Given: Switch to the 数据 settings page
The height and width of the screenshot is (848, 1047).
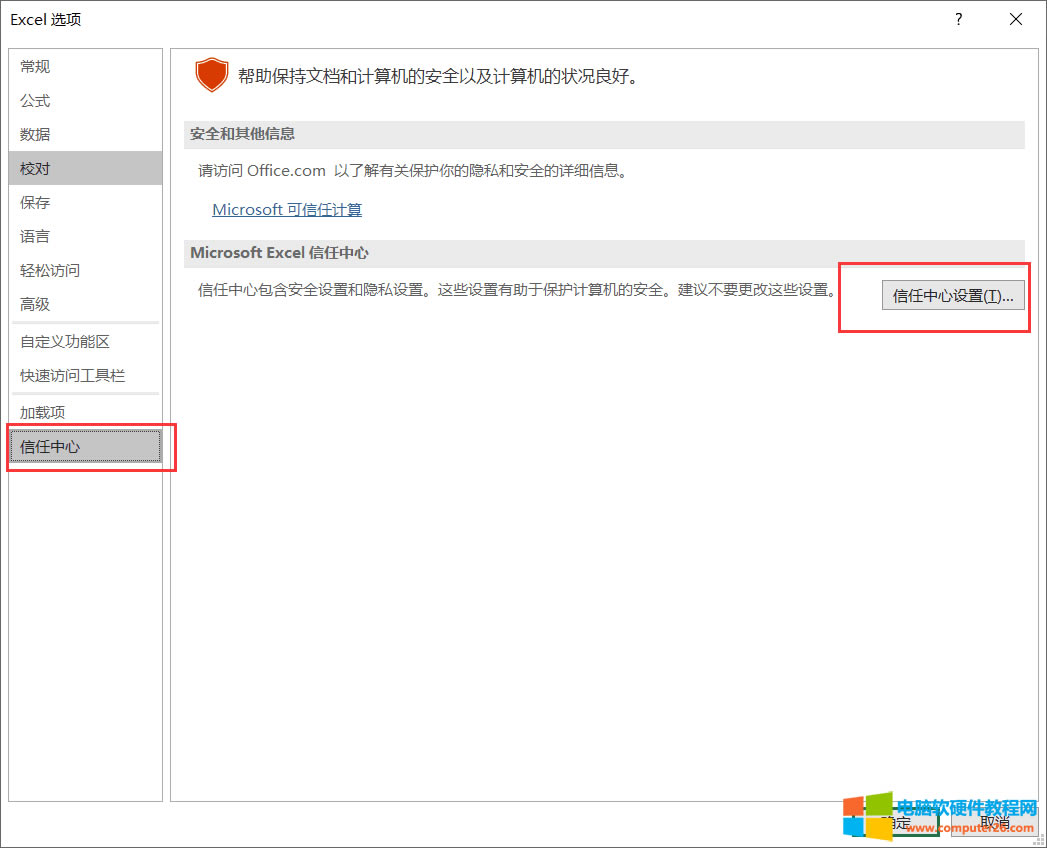Looking at the screenshot, I should [x=34, y=134].
